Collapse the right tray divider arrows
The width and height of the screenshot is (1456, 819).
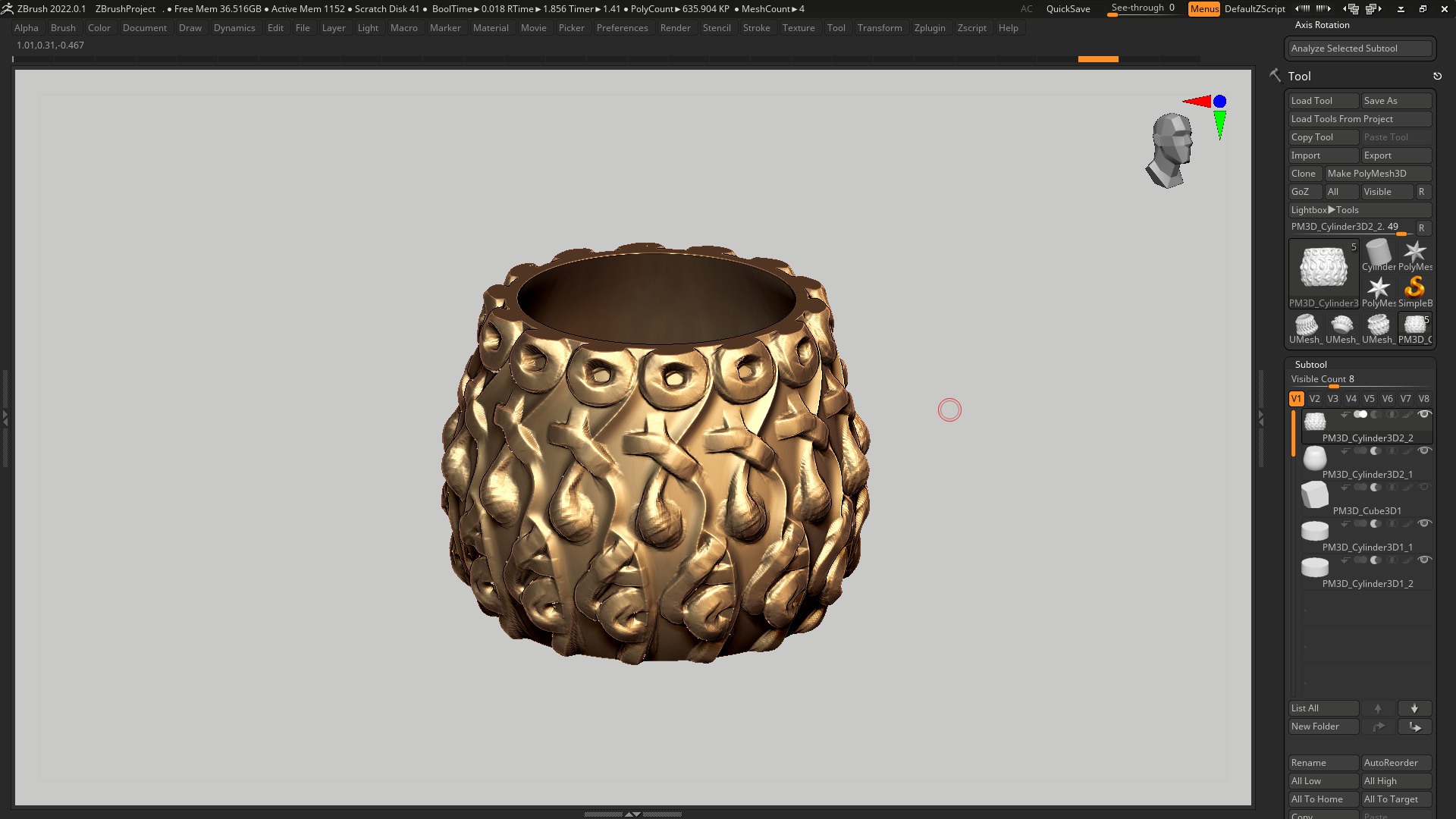[1260, 418]
